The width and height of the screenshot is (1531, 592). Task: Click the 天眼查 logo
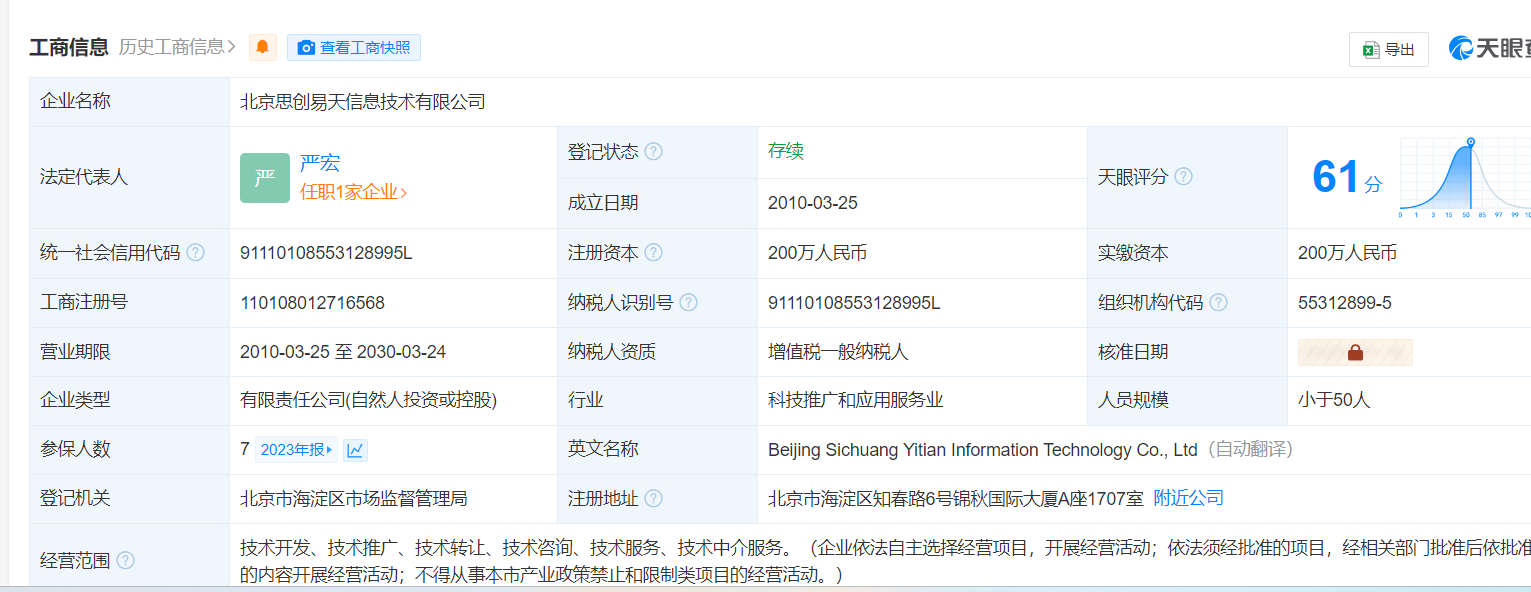coord(1490,48)
